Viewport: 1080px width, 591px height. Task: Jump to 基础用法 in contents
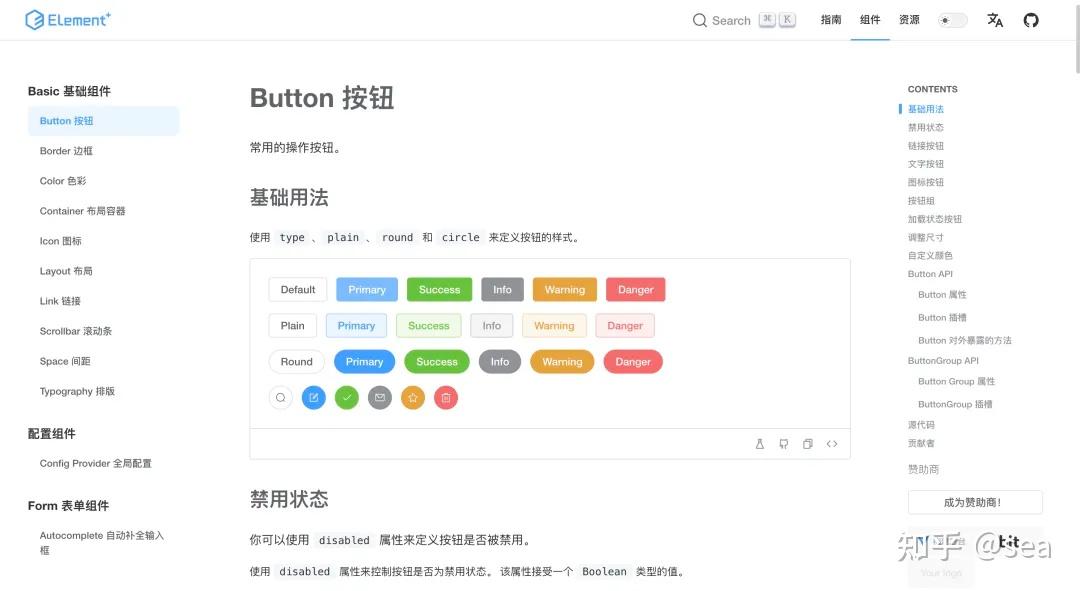(x=926, y=109)
